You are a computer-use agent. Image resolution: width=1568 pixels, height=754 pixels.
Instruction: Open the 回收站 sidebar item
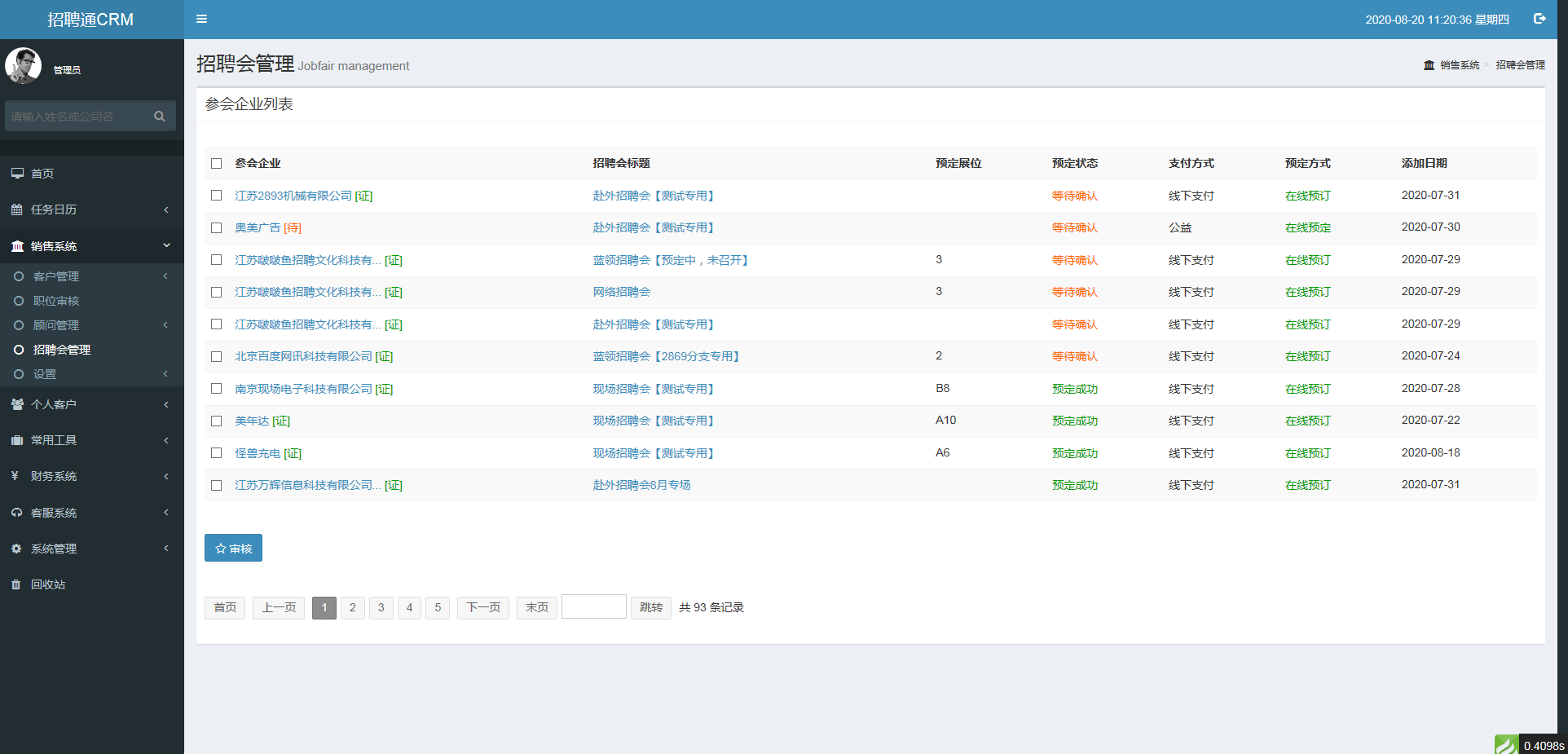click(92, 584)
